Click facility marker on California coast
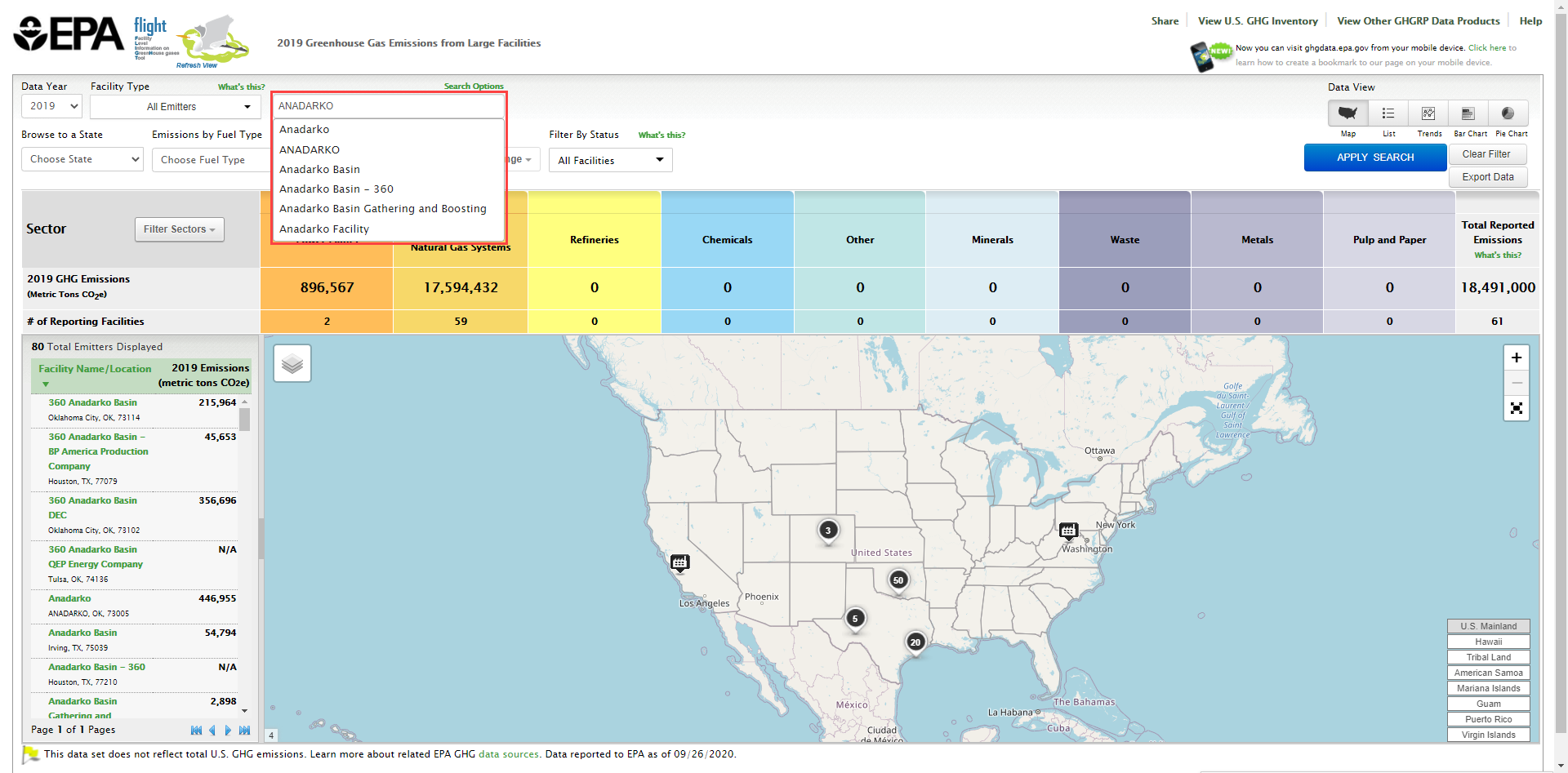This screenshot has width=1568, height=773. click(x=679, y=562)
